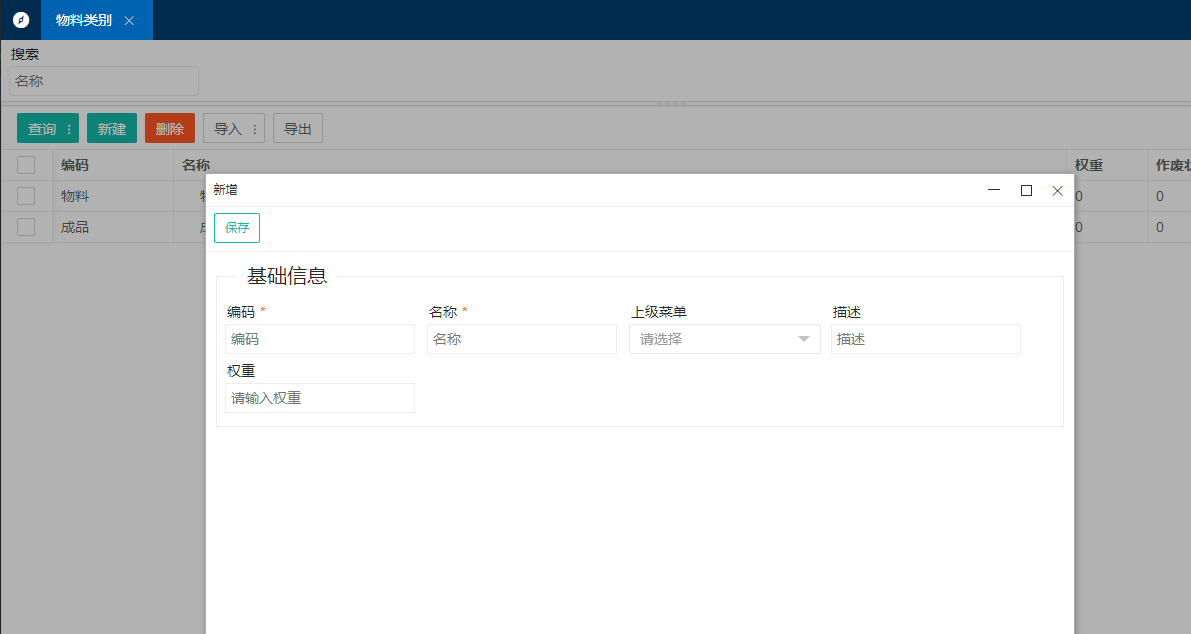
Task: Switch to the 物料类别 tab
Action: click(84, 20)
